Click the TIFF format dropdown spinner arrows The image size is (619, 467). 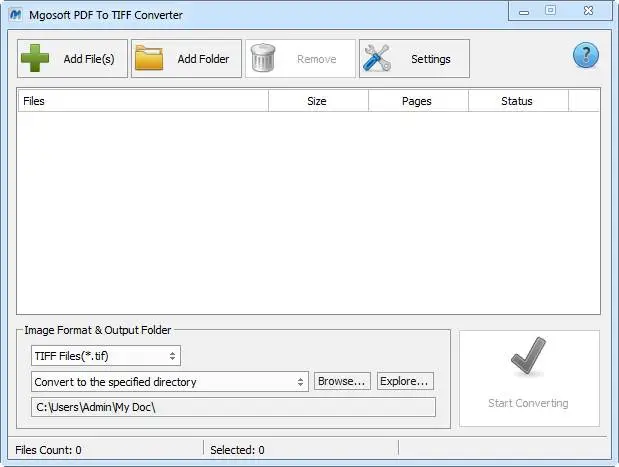[x=173, y=356]
